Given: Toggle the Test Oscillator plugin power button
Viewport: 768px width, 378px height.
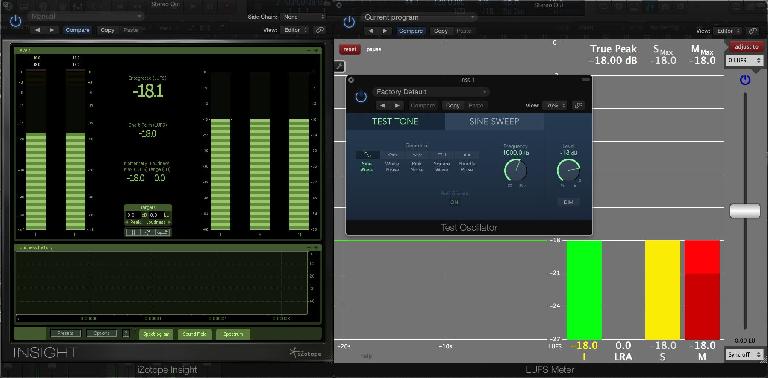Looking at the screenshot, I should pos(361,97).
